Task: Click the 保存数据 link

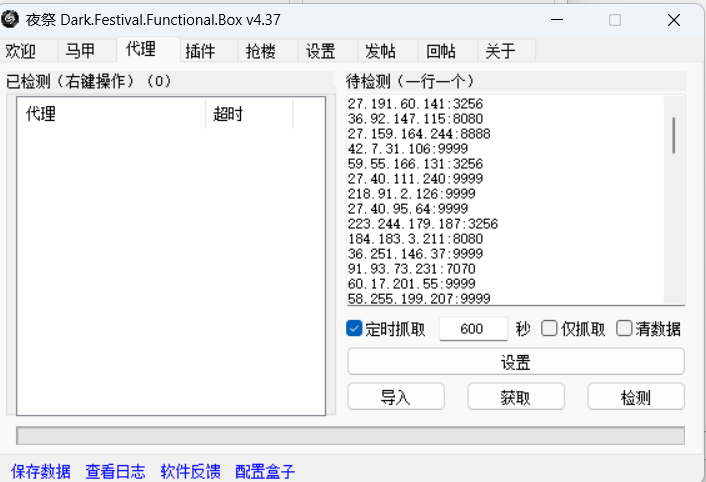Action: pyautogui.click(x=41, y=471)
